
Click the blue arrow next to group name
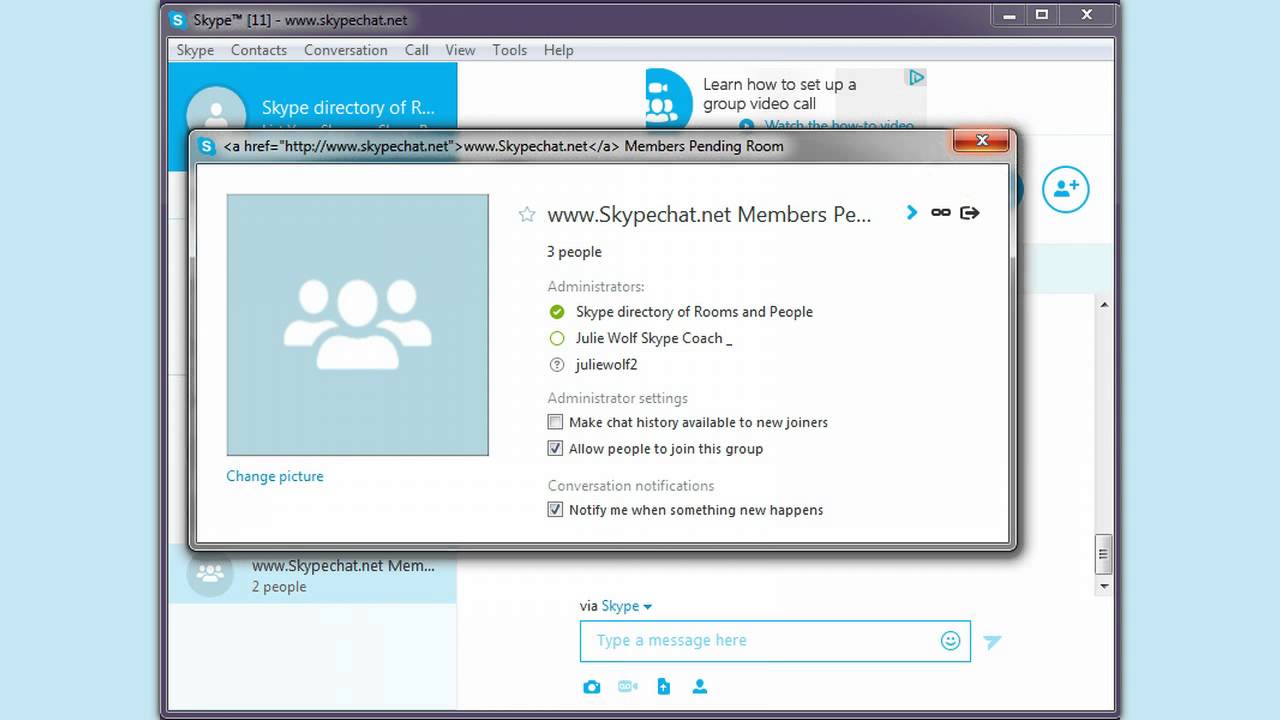pyautogui.click(x=912, y=212)
